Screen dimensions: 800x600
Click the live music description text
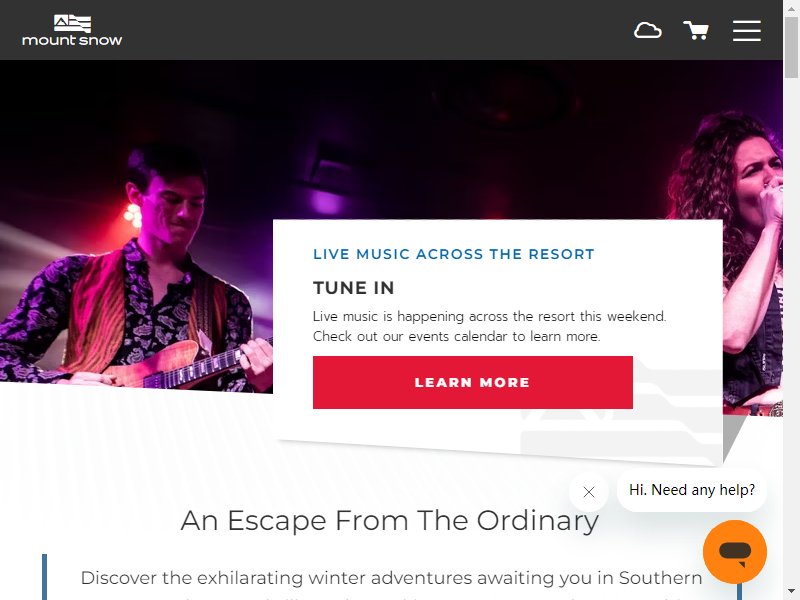[x=489, y=326]
